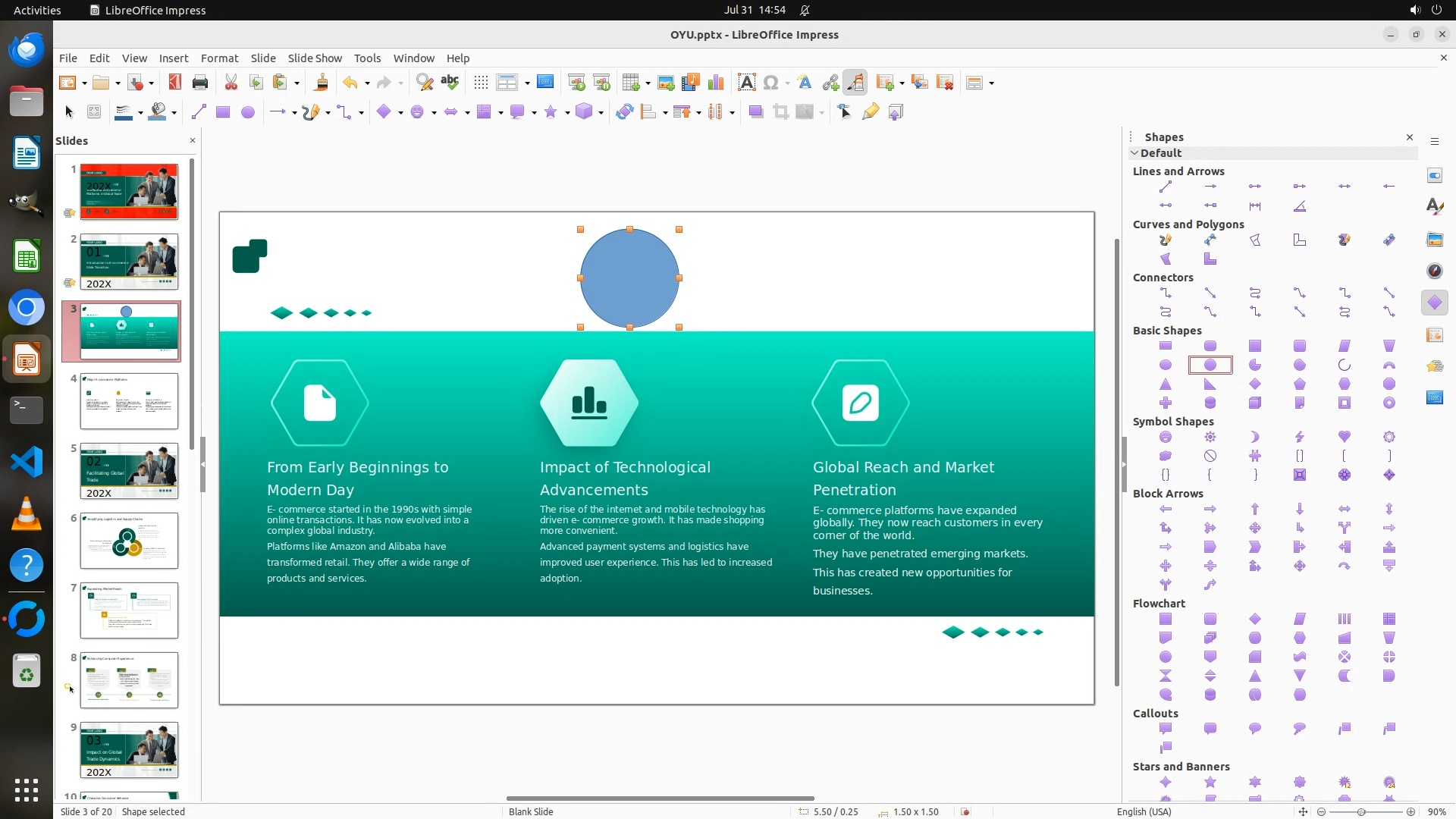Click the Insert Text Box icon
The width and height of the screenshot is (1456, 819).
coord(746,83)
